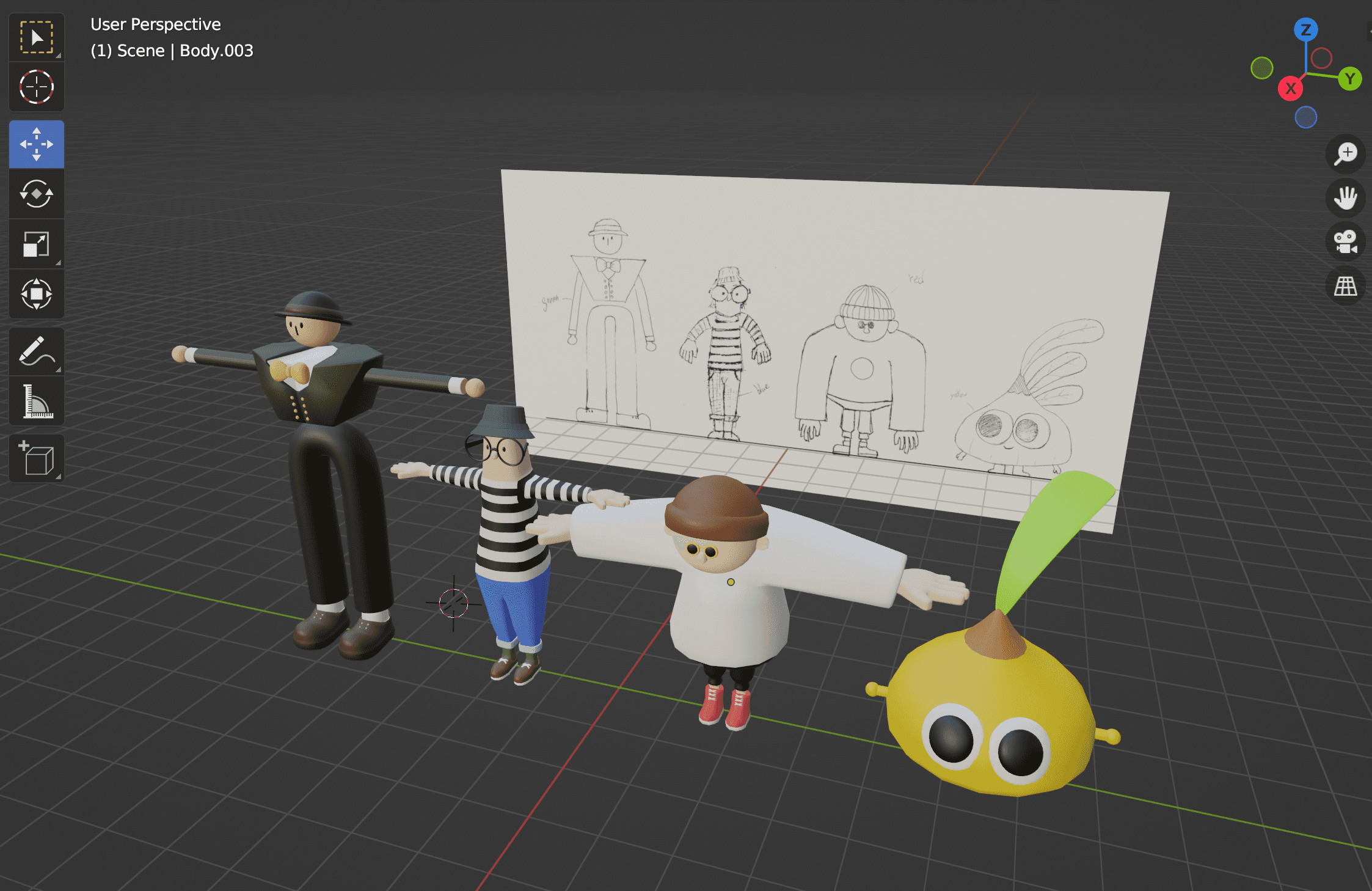The height and width of the screenshot is (891, 1372).
Task: Select the Measure ruler tool
Action: [37, 402]
